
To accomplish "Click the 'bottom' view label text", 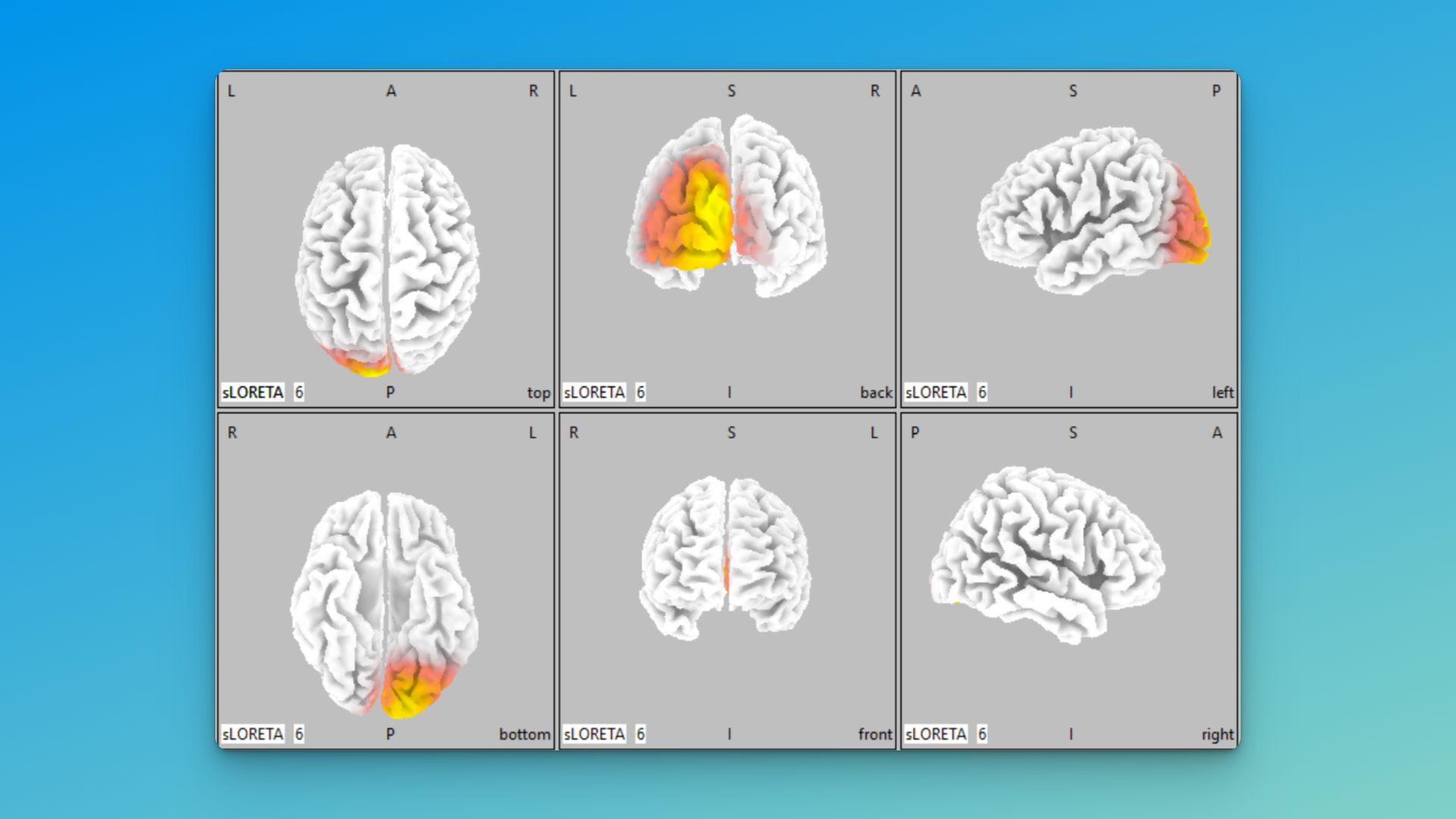I will 524,734.
